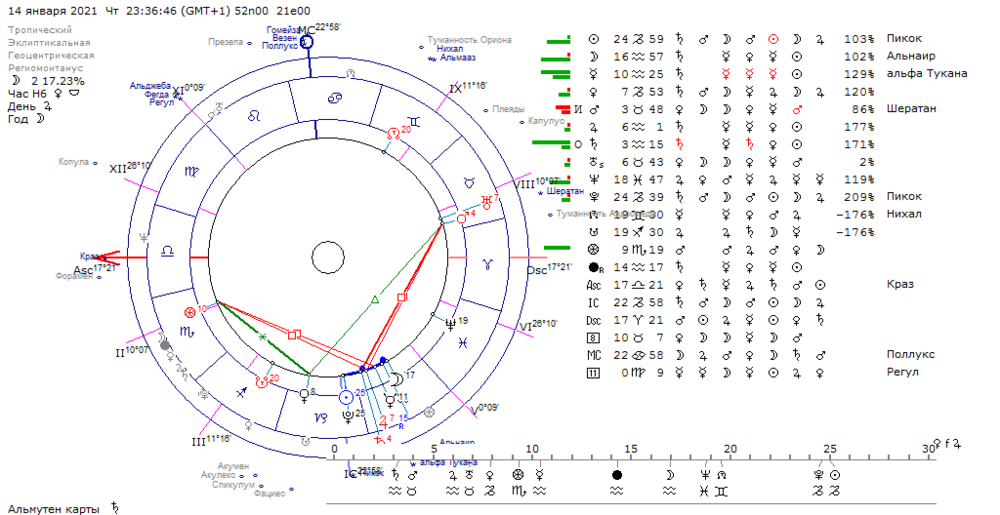
Task: Select the star name "Регул" in the last table row
Action: (902, 372)
